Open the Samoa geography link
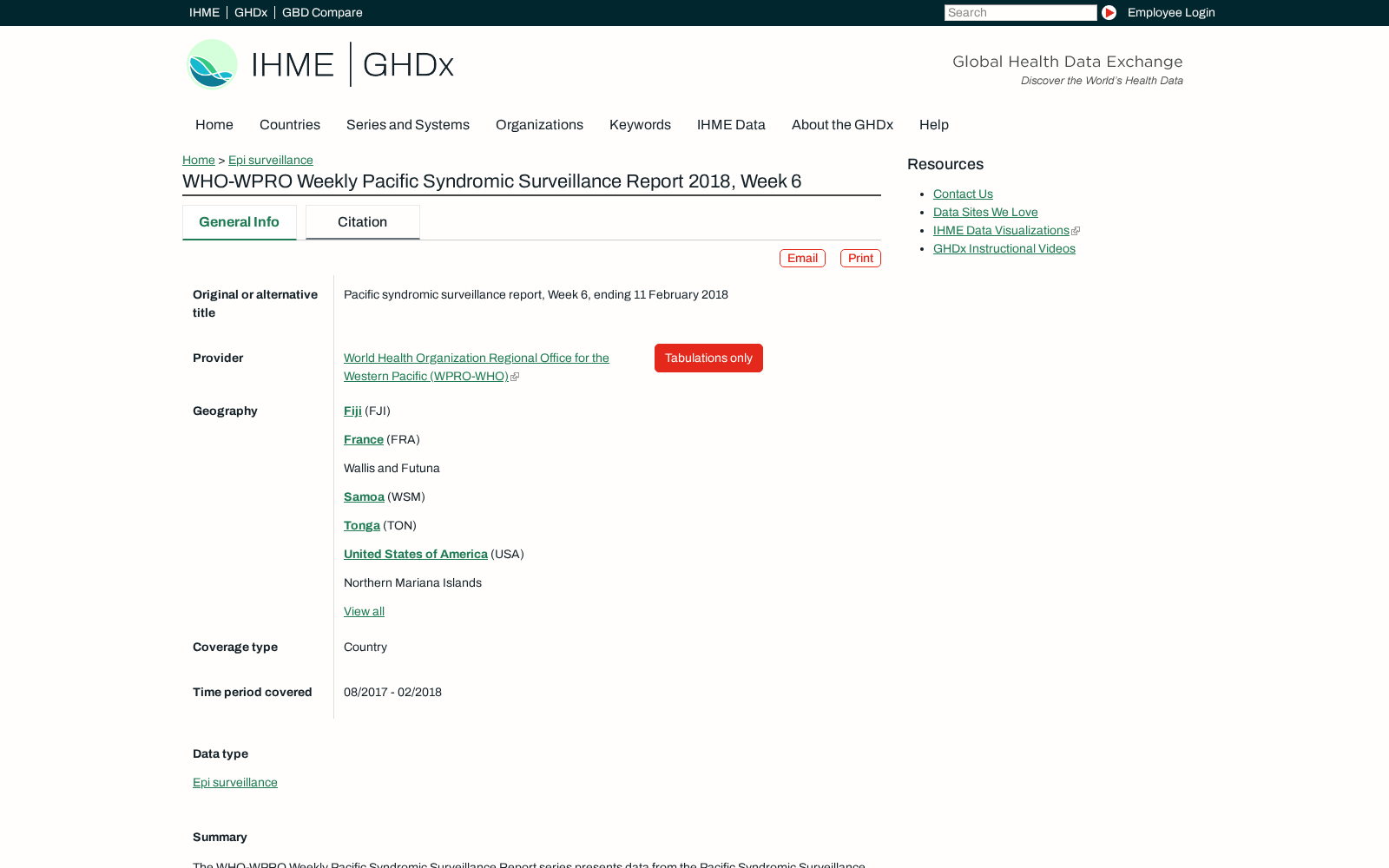Screen dimensions: 1389x868 coord(364,496)
